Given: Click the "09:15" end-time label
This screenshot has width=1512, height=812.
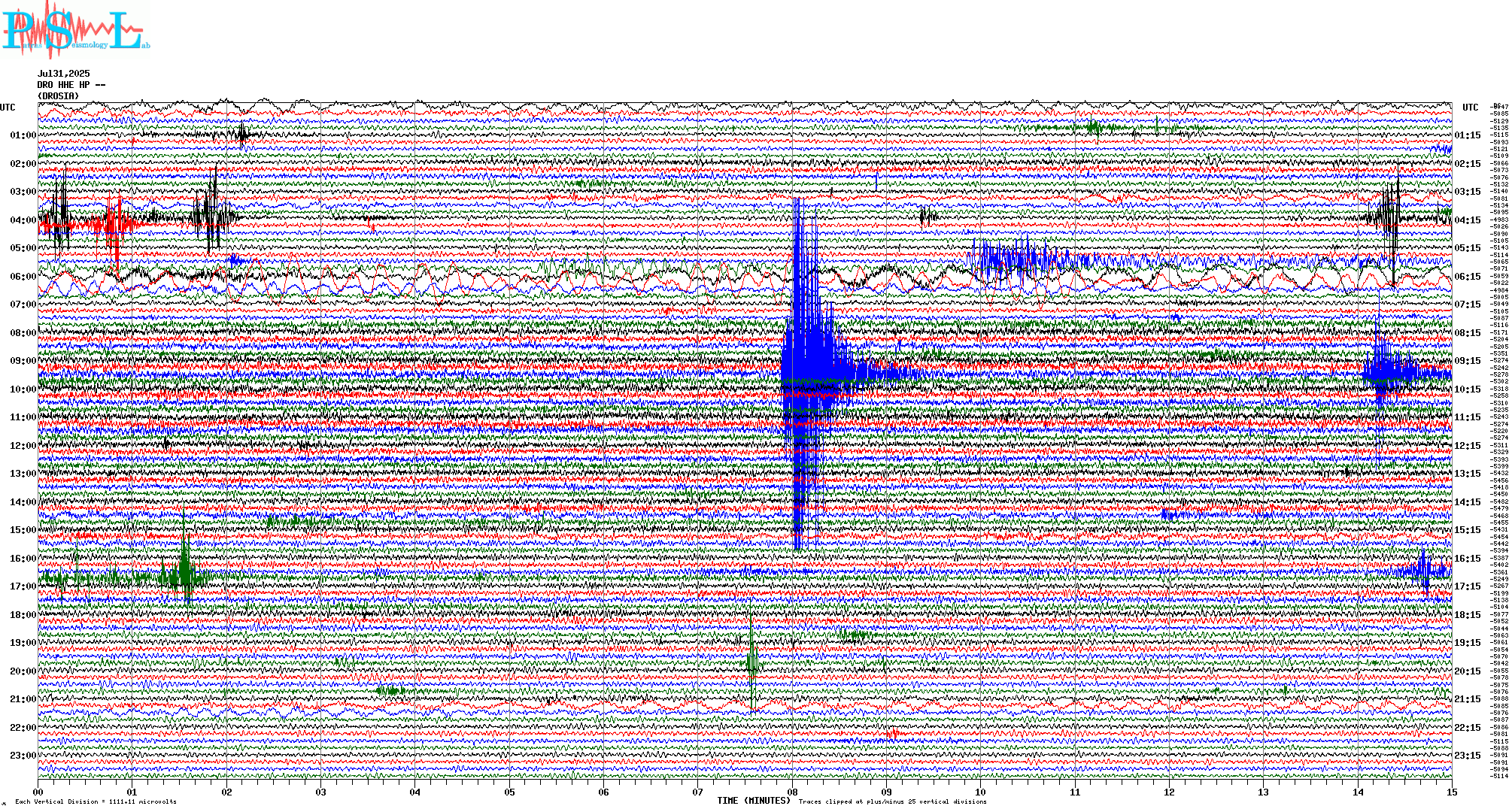Looking at the screenshot, I should [x=1468, y=361].
